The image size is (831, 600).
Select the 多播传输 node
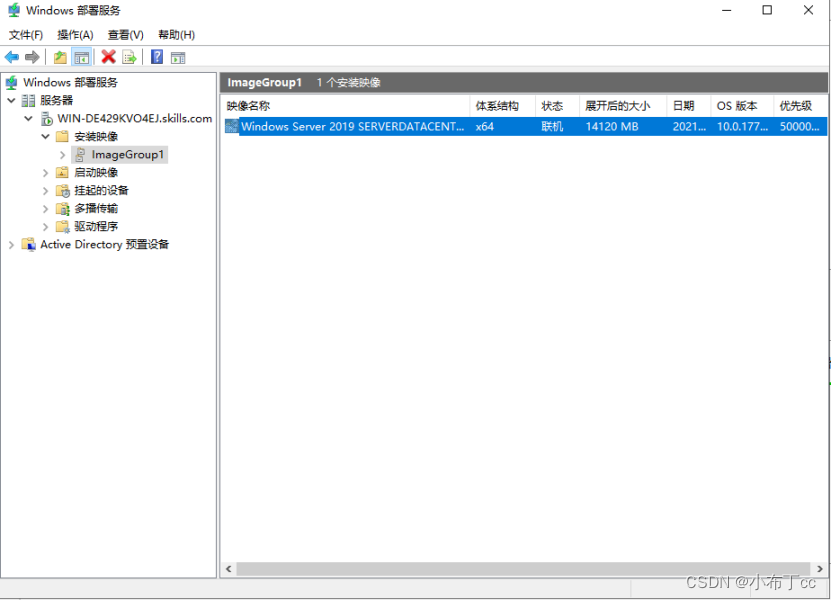pyautogui.click(x=96, y=208)
